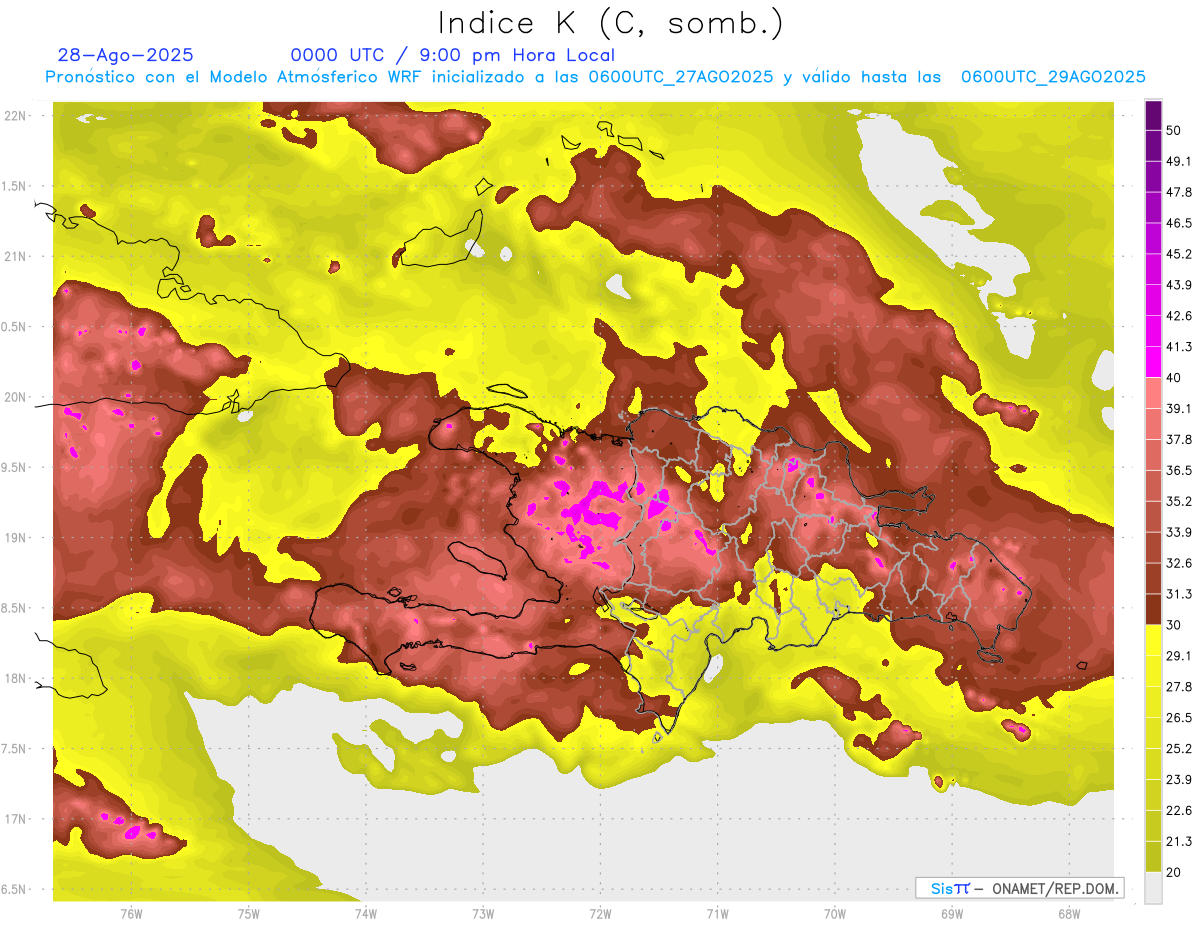Click the "Indice K (C, somb.)" map title
The height and width of the screenshot is (927, 1200).
point(610,22)
